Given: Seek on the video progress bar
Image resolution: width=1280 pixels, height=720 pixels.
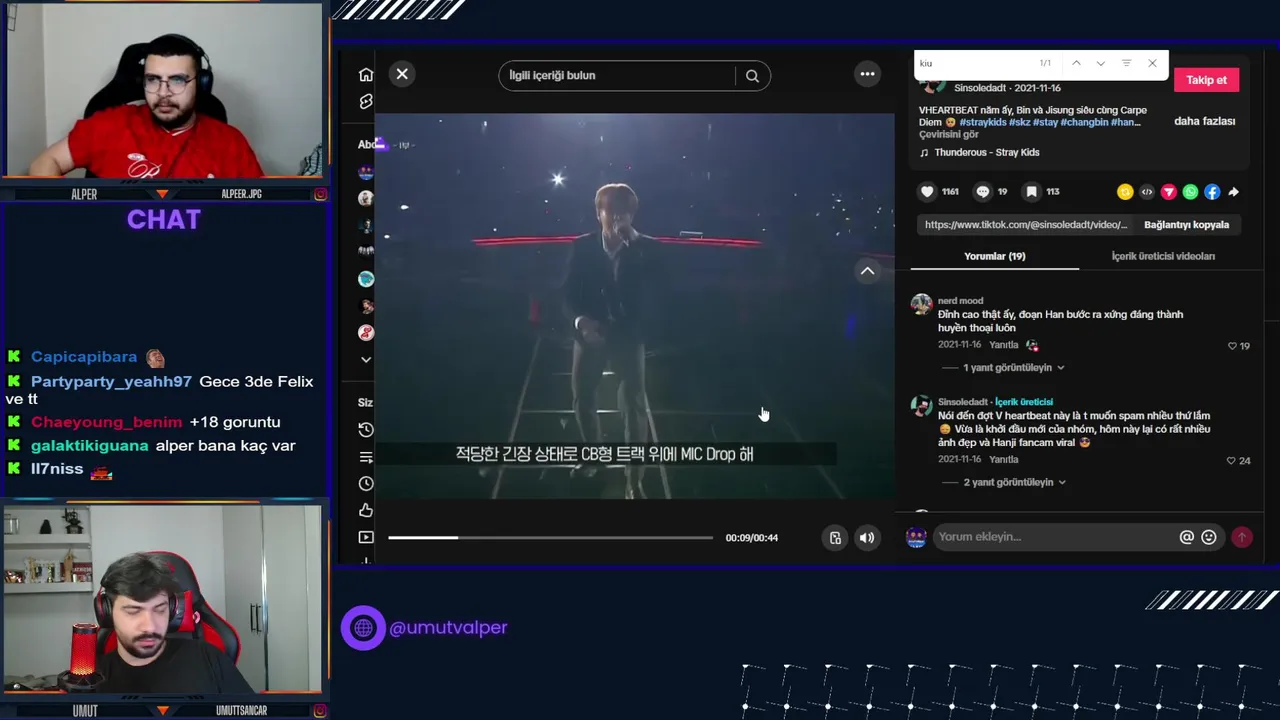Looking at the screenshot, I should tap(550, 538).
